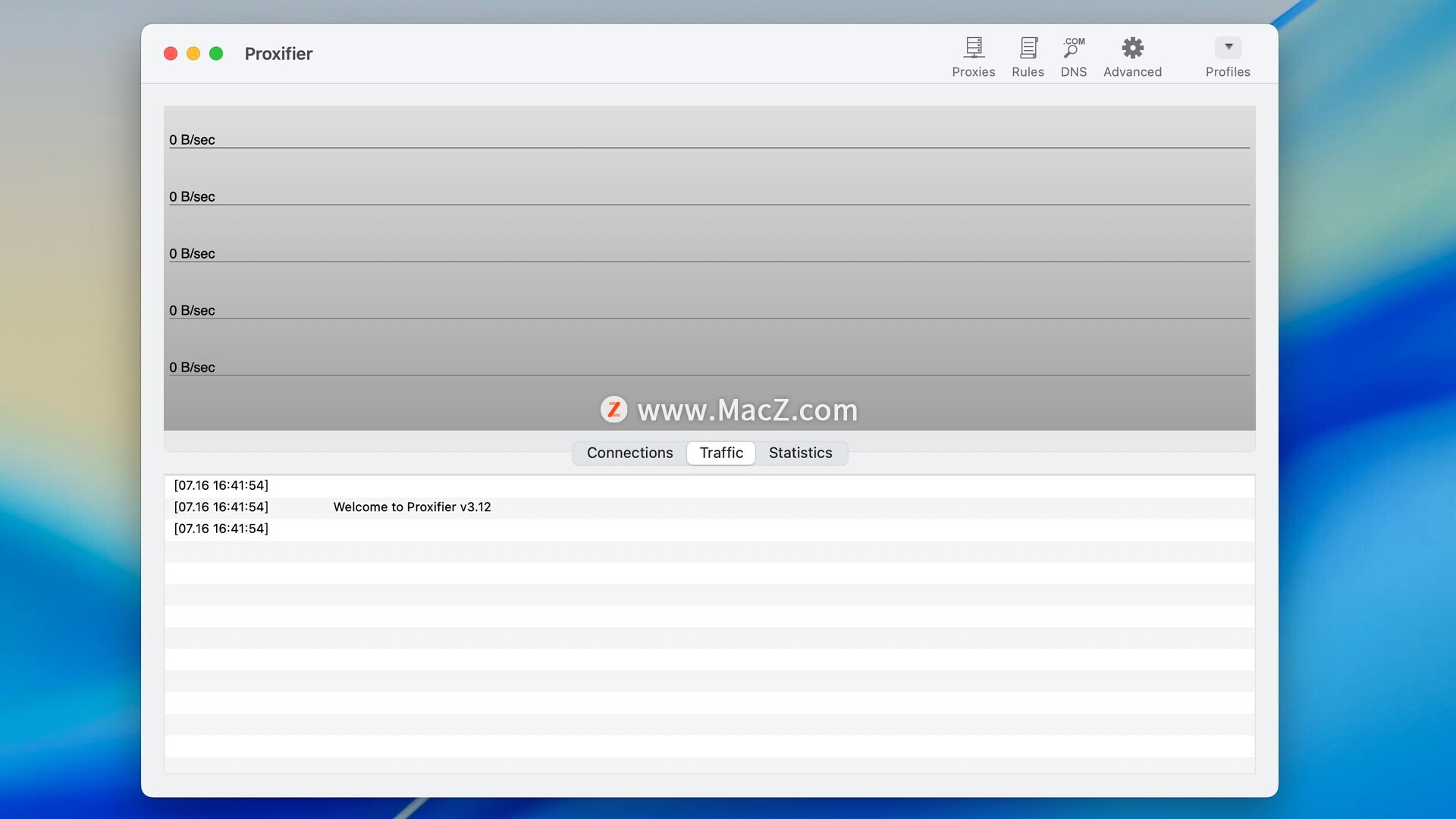This screenshot has width=1456, height=819.
Task: Minimize the Proxifier window
Action: (193, 54)
